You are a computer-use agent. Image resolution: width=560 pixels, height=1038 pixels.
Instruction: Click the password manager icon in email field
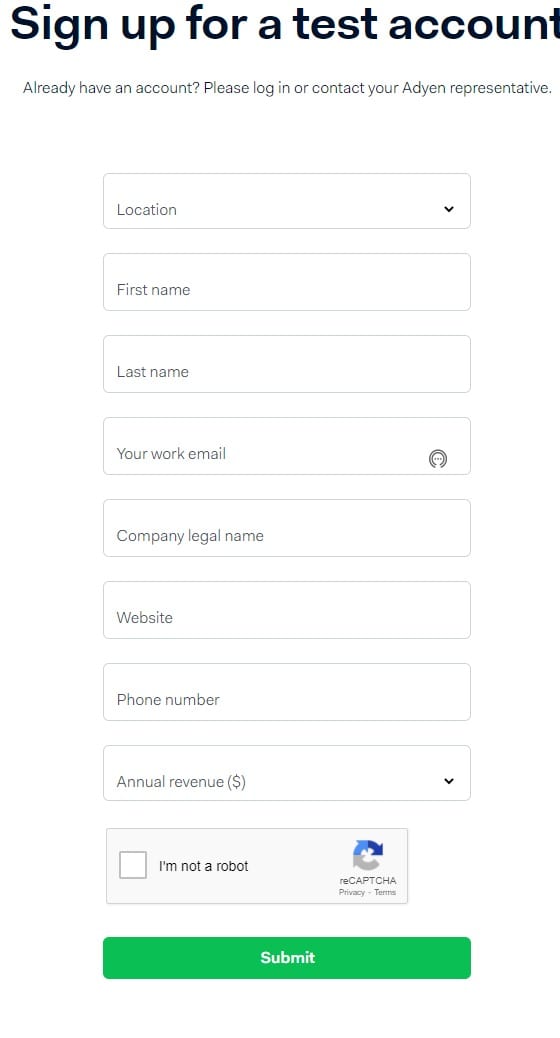(x=438, y=458)
